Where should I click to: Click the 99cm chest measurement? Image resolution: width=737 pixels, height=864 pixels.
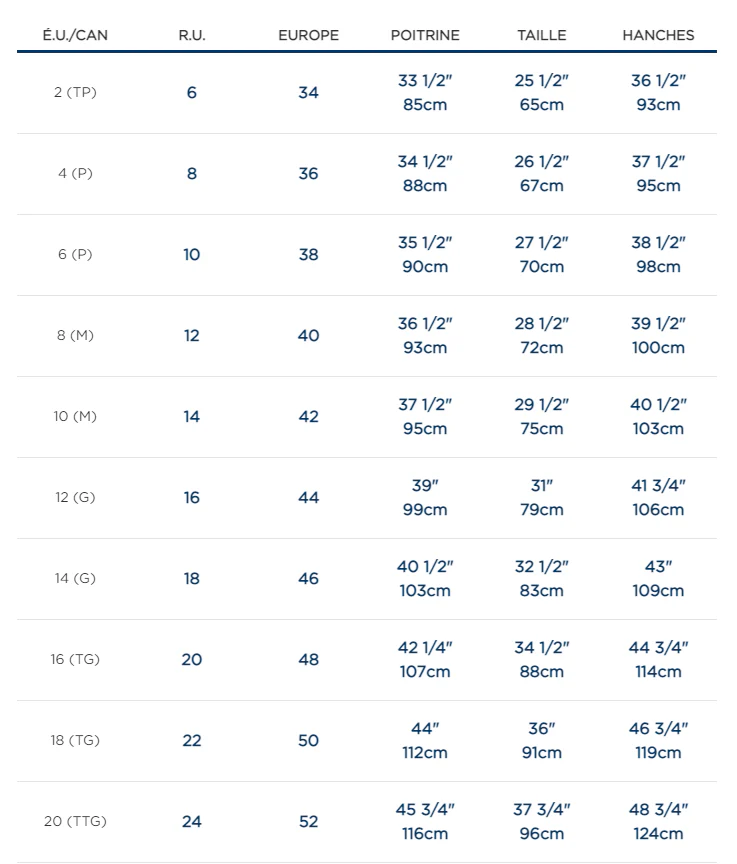425,510
